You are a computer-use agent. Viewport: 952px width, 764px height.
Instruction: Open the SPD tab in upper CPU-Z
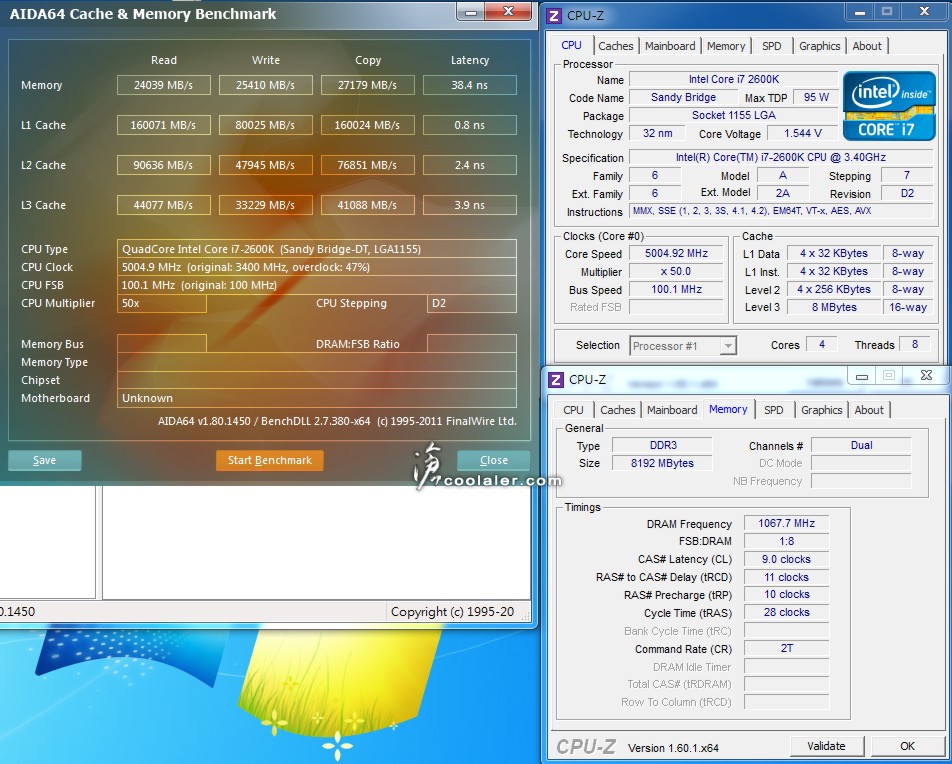(772, 46)
